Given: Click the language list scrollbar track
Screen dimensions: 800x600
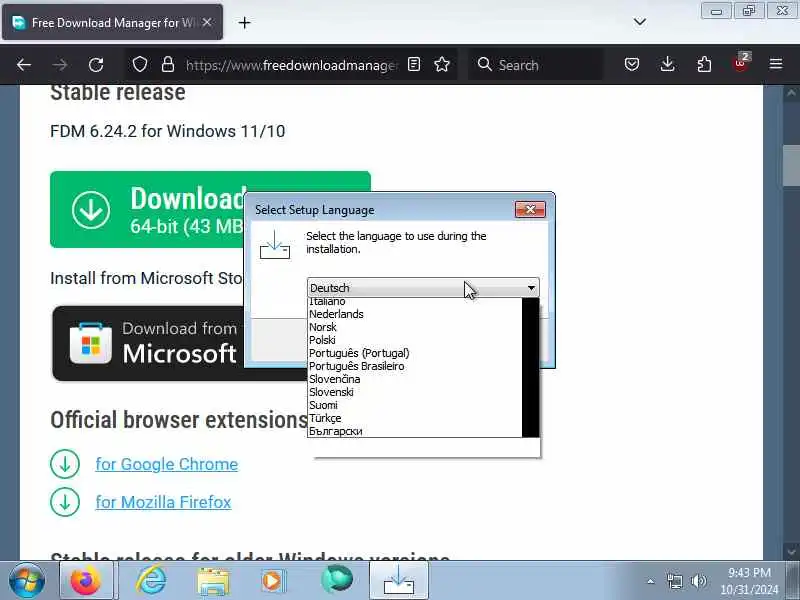Looking at the screenshot, I should (x=531, y=367).
